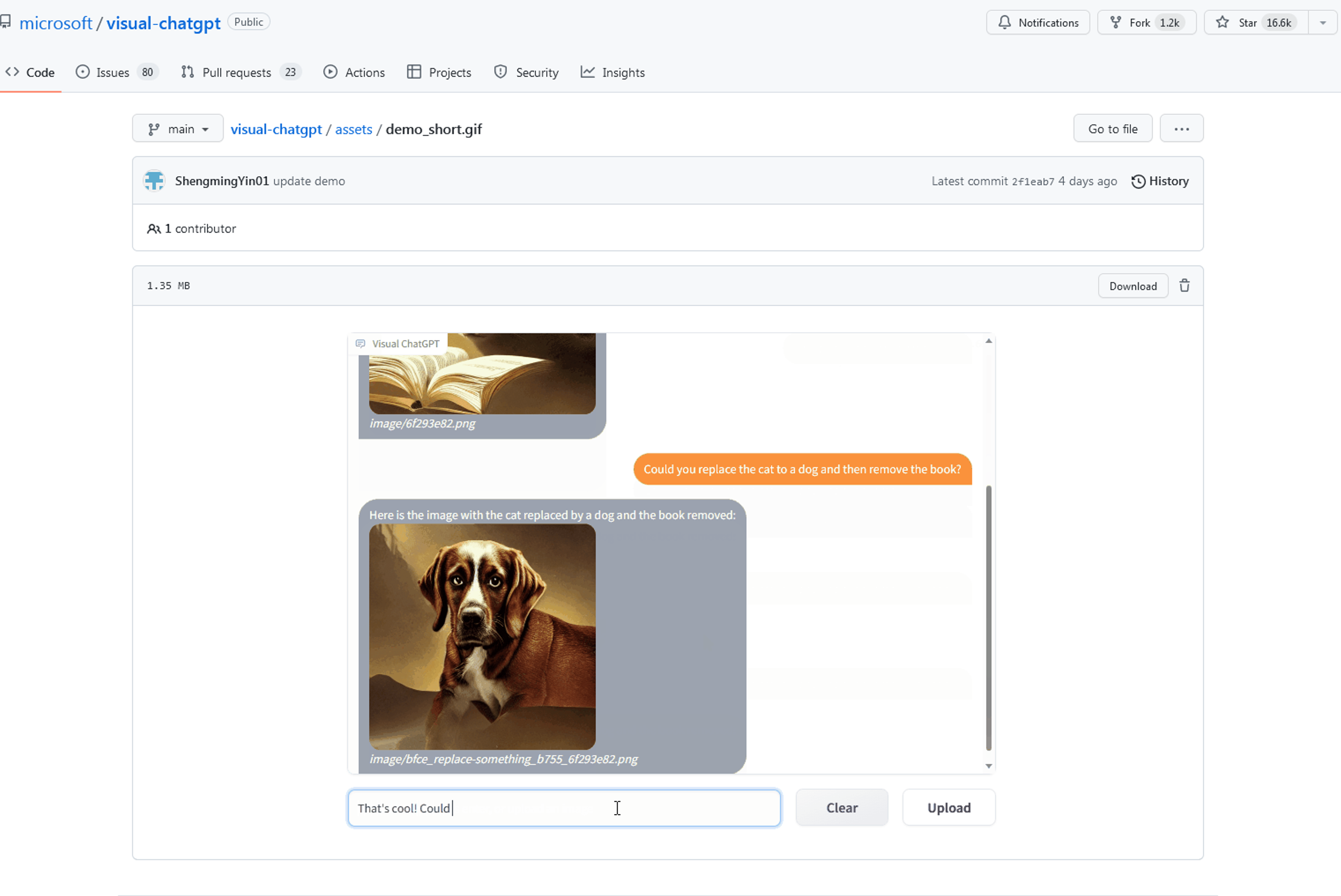The image size is (1341, 896).
Task: Click the 1 contributor label
Action: point(192,229)
